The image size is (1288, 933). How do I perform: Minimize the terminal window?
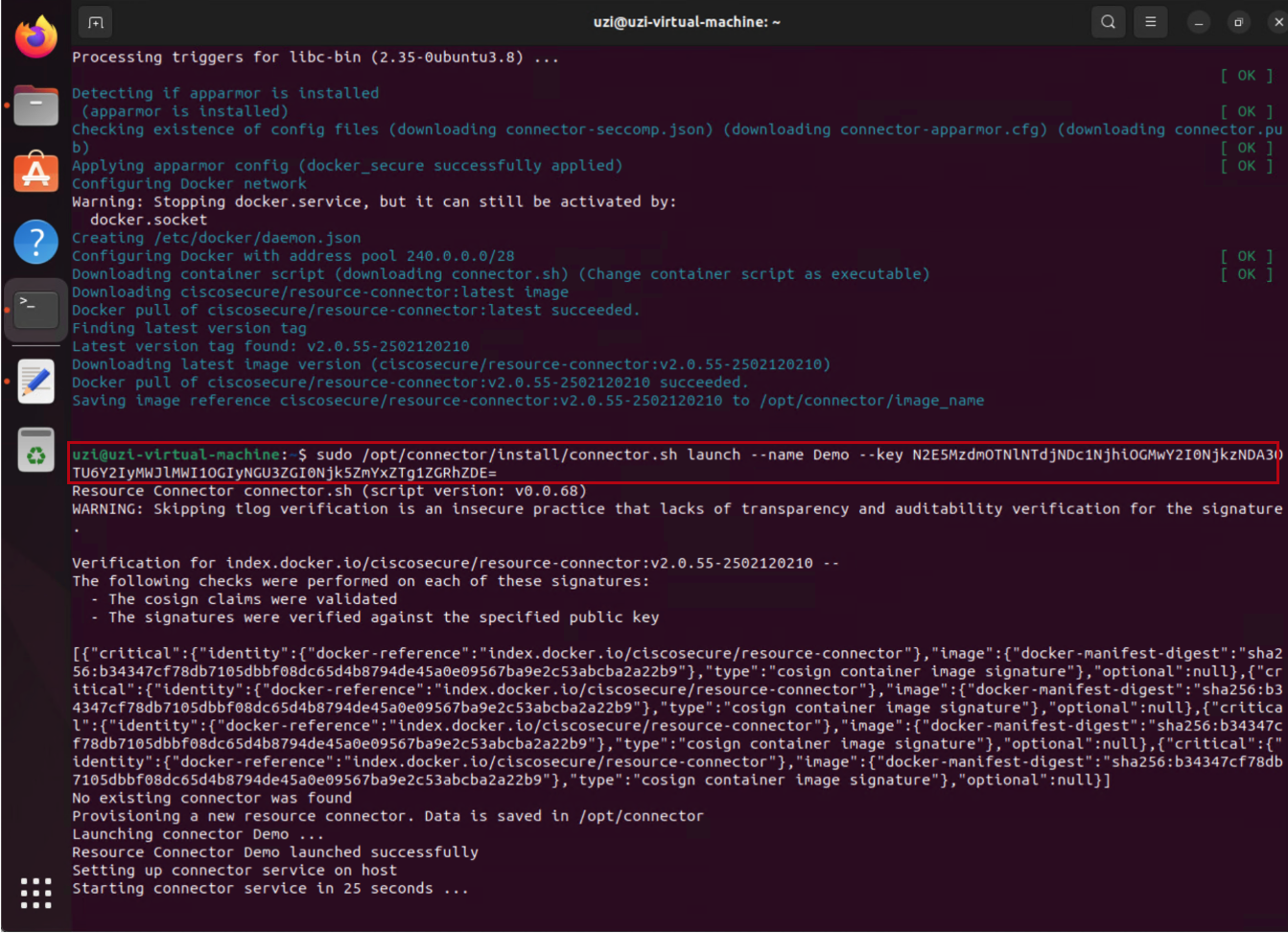(x=1199, y=22)
